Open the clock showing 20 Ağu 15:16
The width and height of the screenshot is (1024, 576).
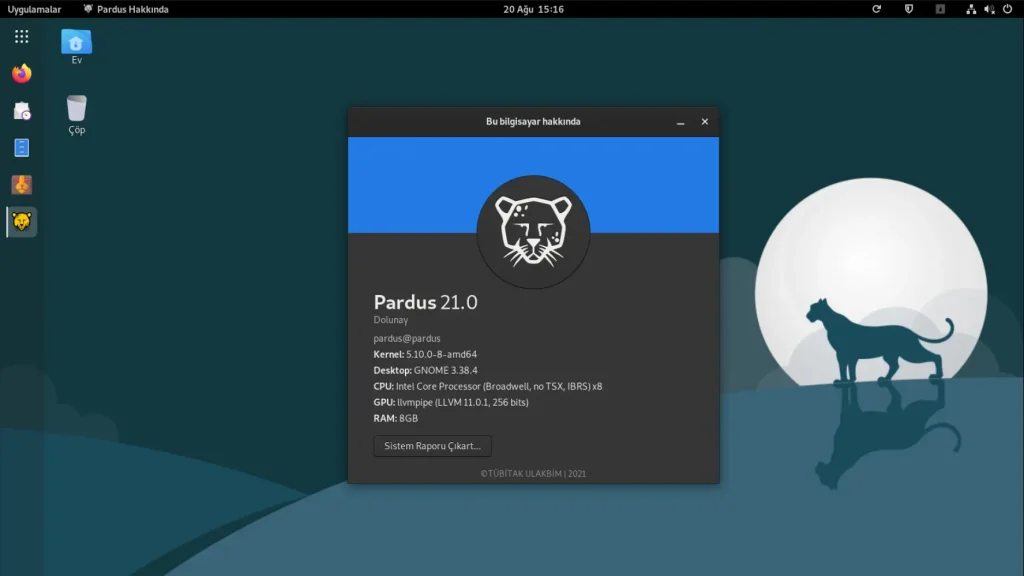pyautogui.click(x=534, y=9)
